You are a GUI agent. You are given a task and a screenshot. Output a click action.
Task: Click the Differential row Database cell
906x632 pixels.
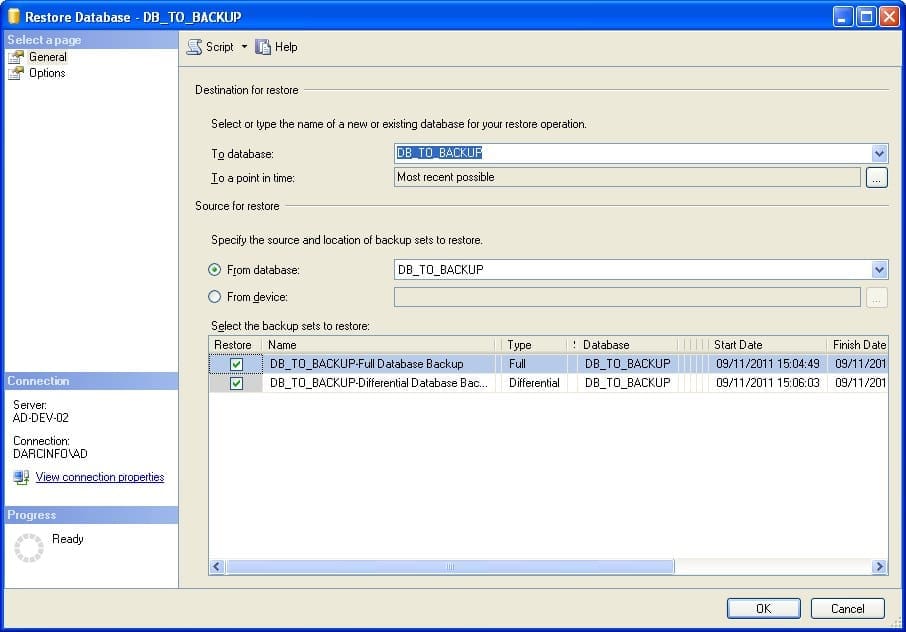click(x=627, y=383)
